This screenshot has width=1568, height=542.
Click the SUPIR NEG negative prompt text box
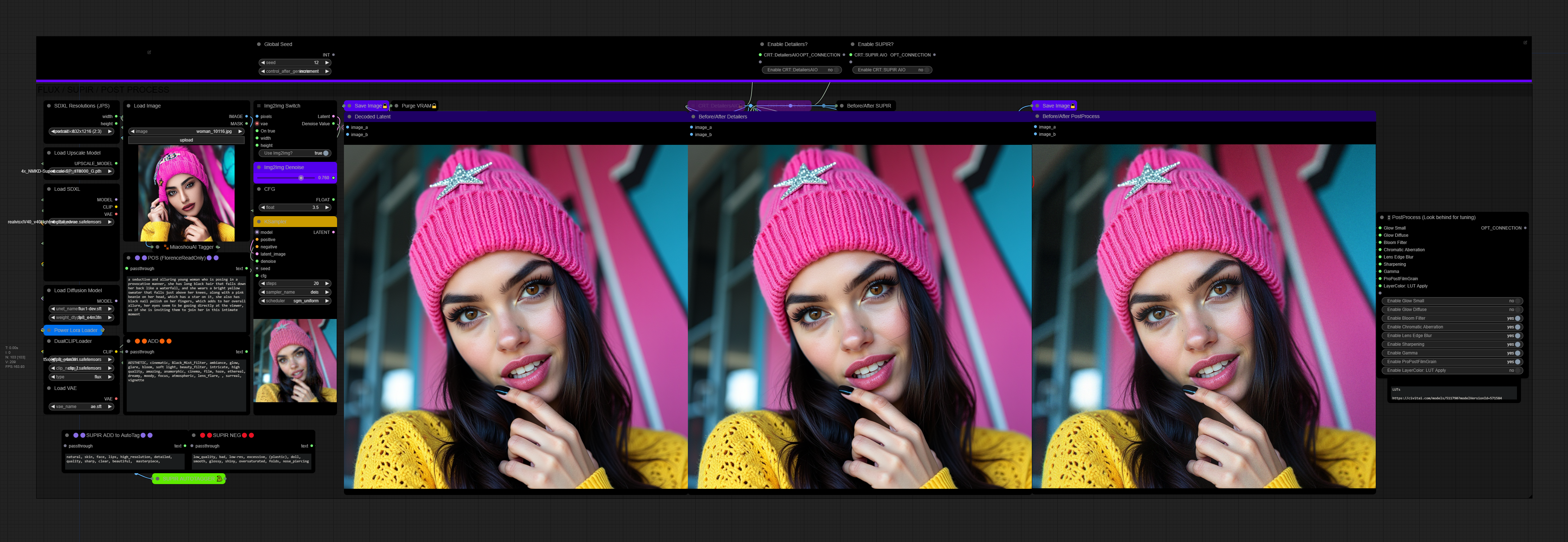point(251,461)
